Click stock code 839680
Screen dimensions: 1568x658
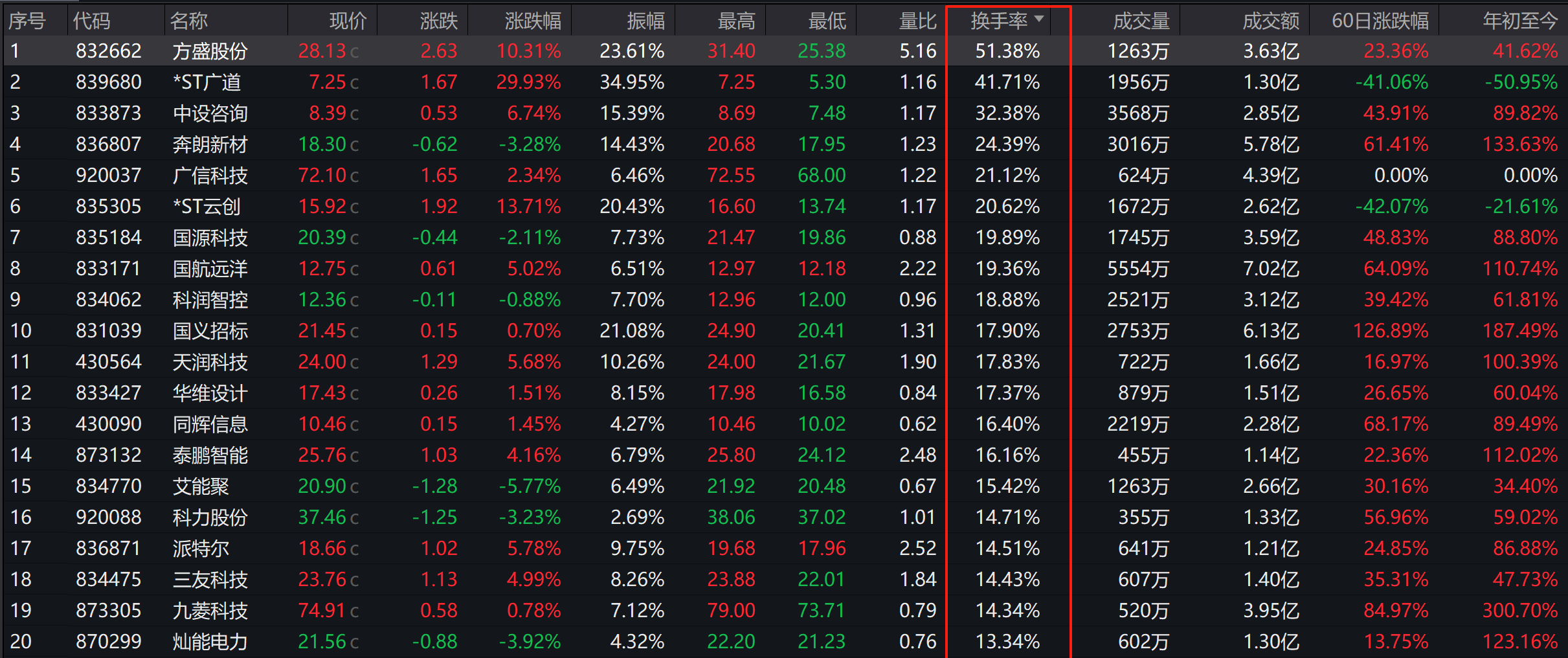(109, 82)
